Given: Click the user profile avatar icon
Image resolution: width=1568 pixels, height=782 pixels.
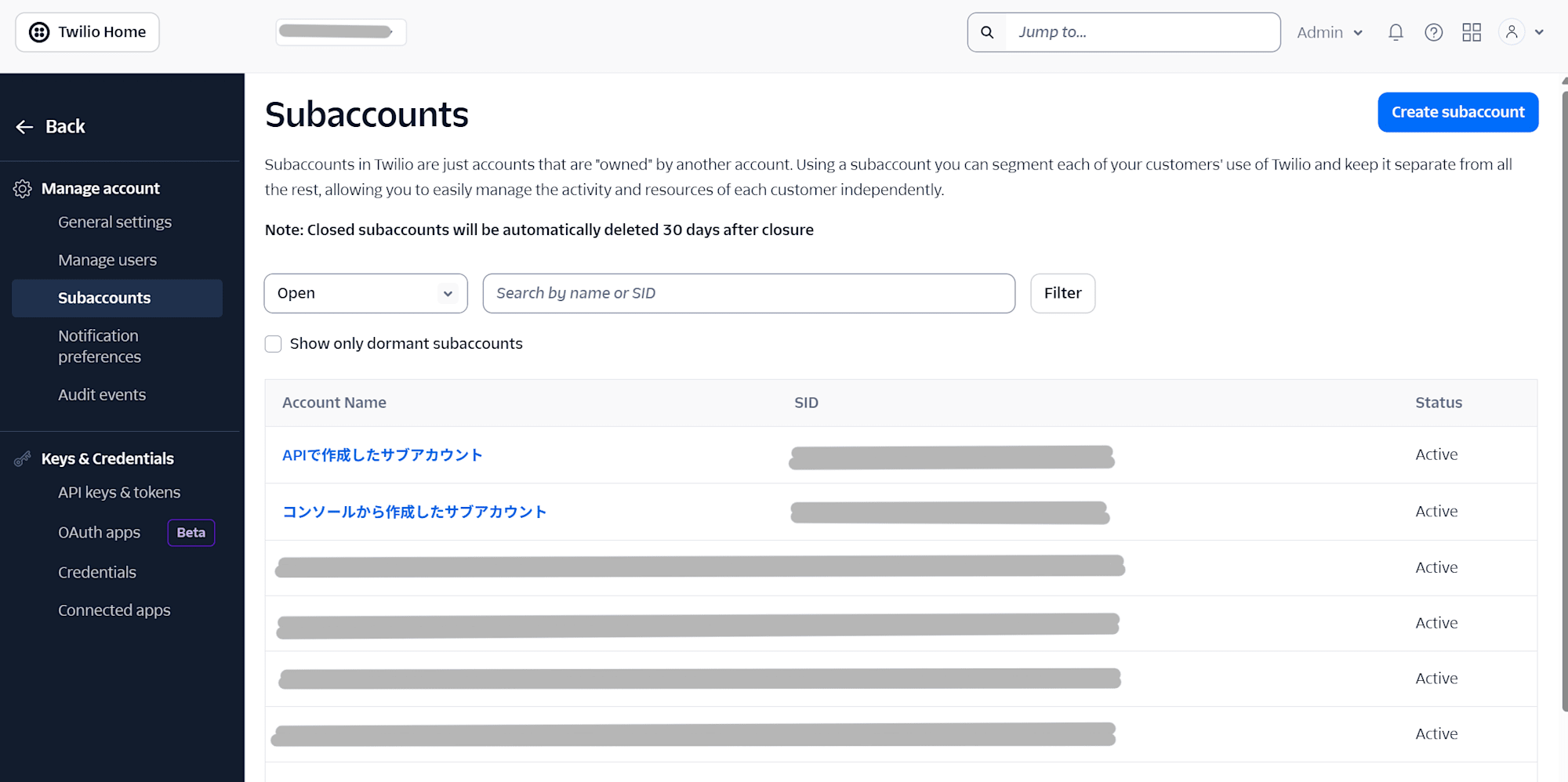Looking at the screenshot, I should click(1512, 32).
